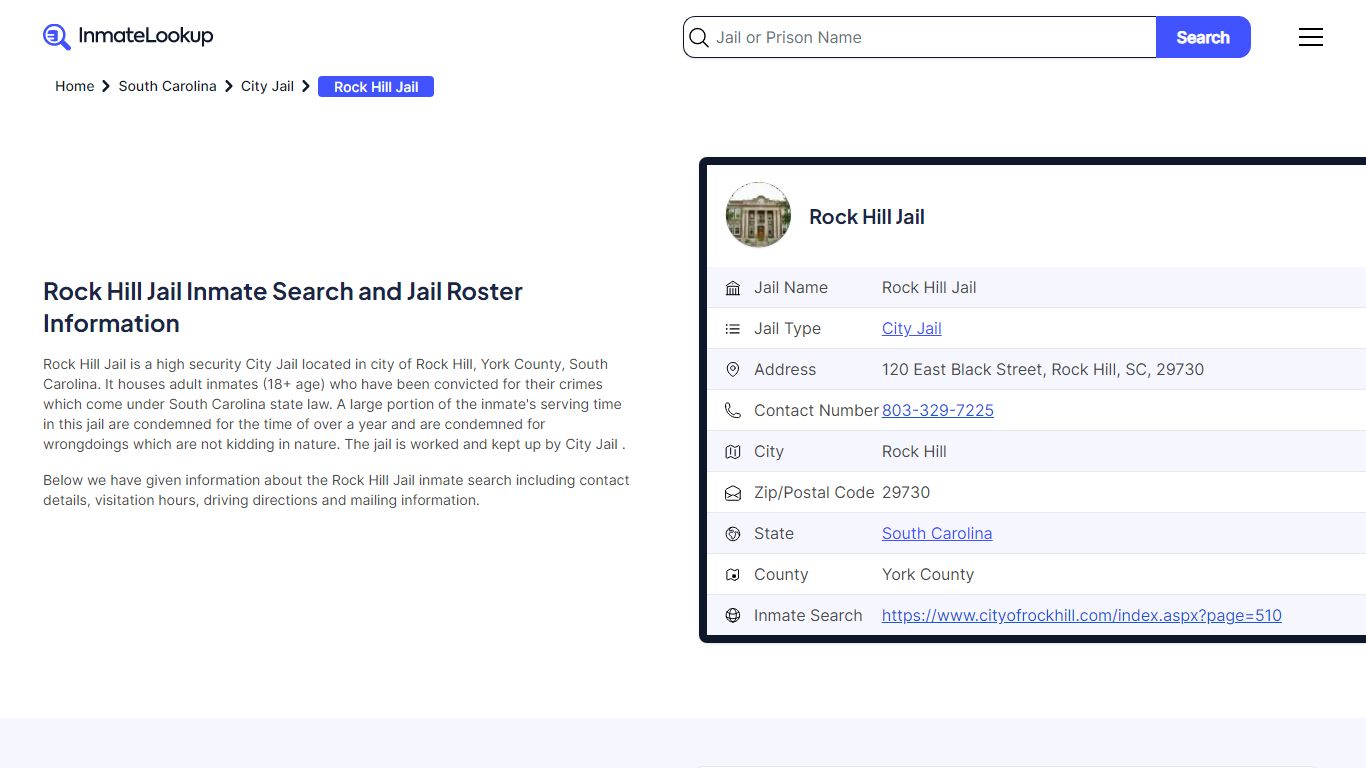
Task: Click the list icon next to Jail Type
Action: [x=732, y=328]
